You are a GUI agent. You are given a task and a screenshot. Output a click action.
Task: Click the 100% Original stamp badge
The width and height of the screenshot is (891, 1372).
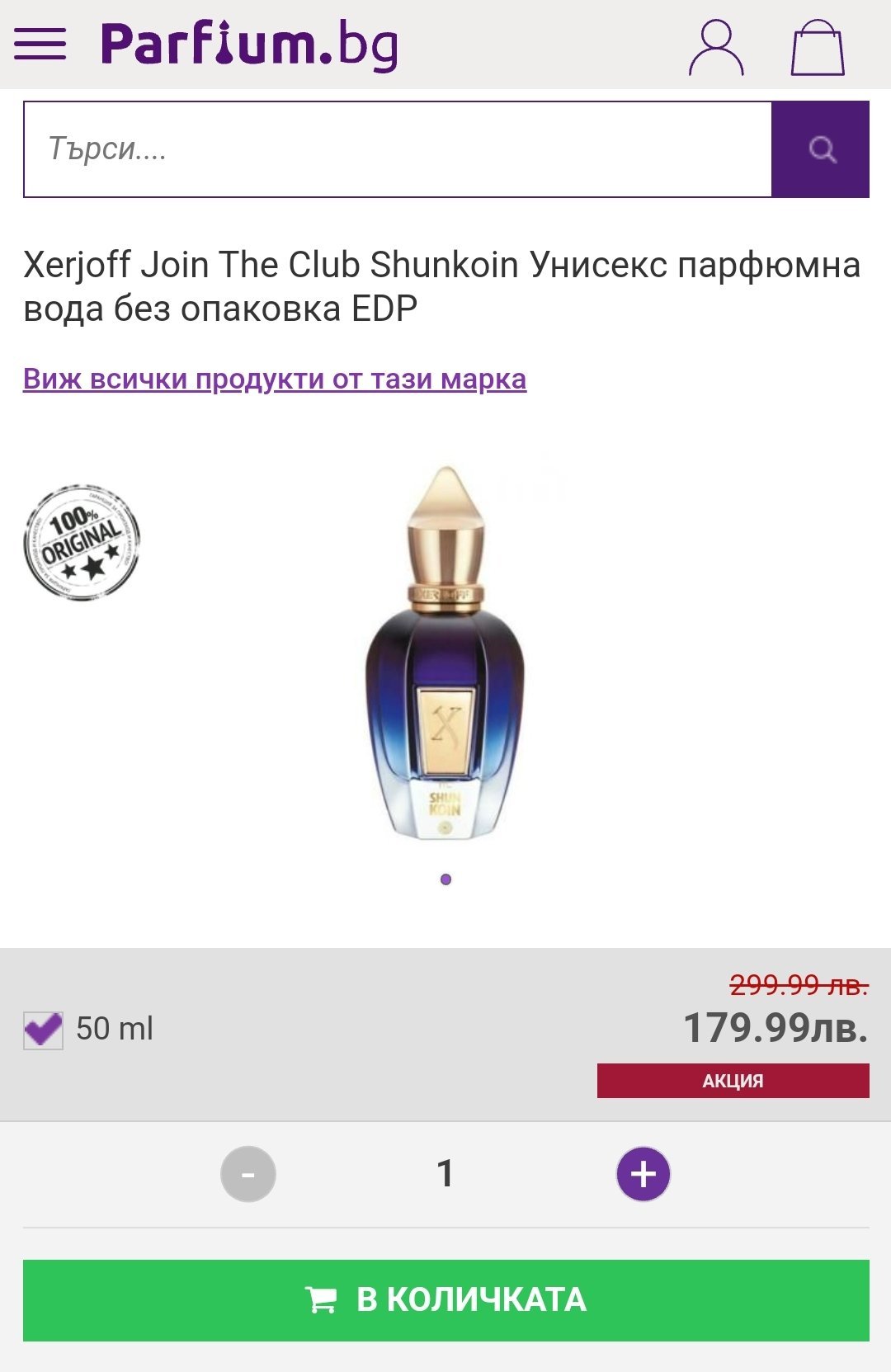81,543
